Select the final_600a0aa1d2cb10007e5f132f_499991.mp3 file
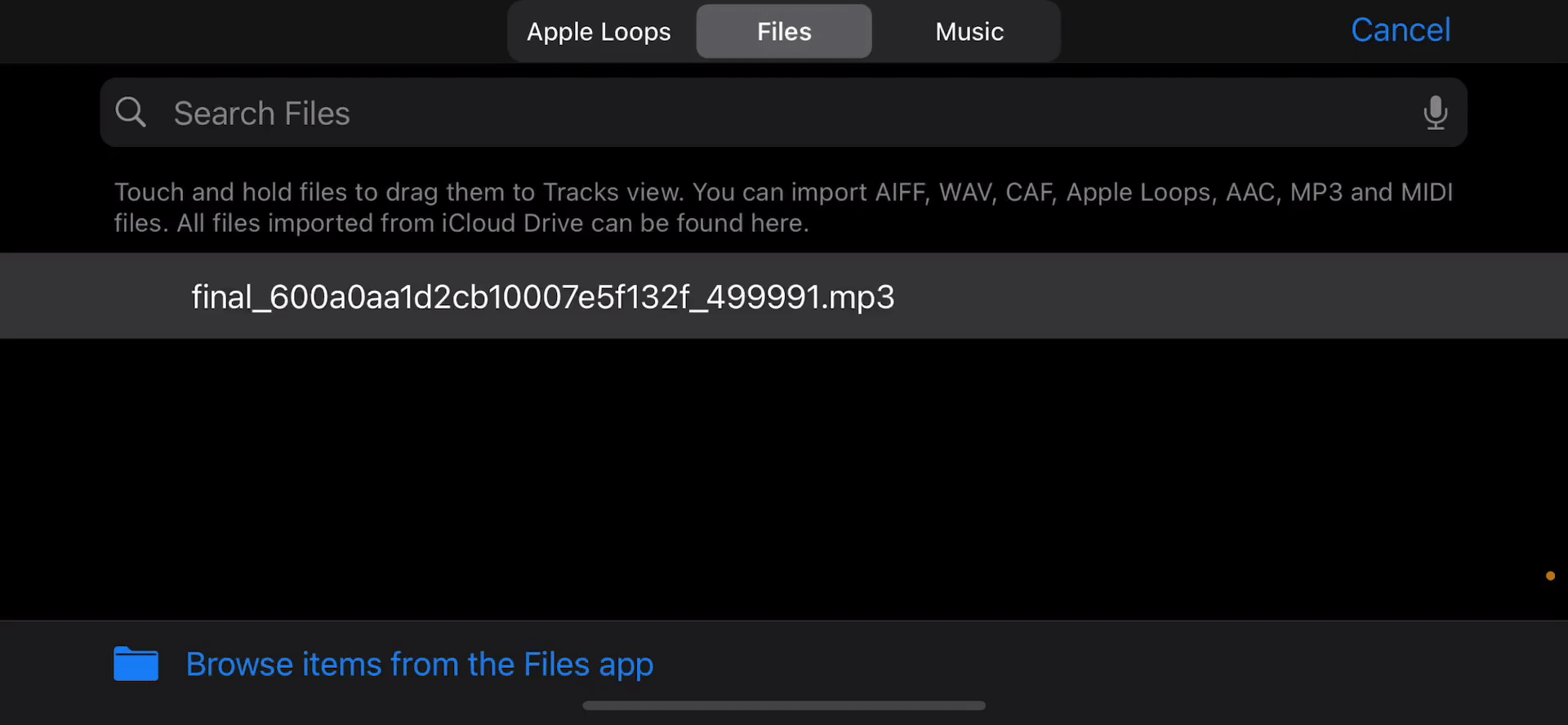Screen dimensions: 1568x725 click(542, 296)
